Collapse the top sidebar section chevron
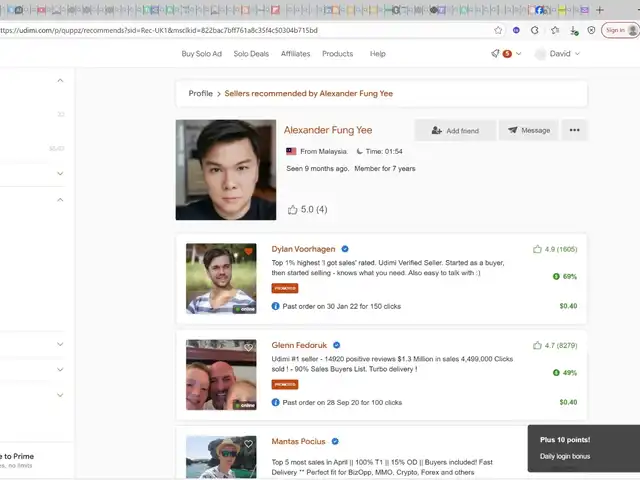The image size is (640, 480). pos(60,80)
